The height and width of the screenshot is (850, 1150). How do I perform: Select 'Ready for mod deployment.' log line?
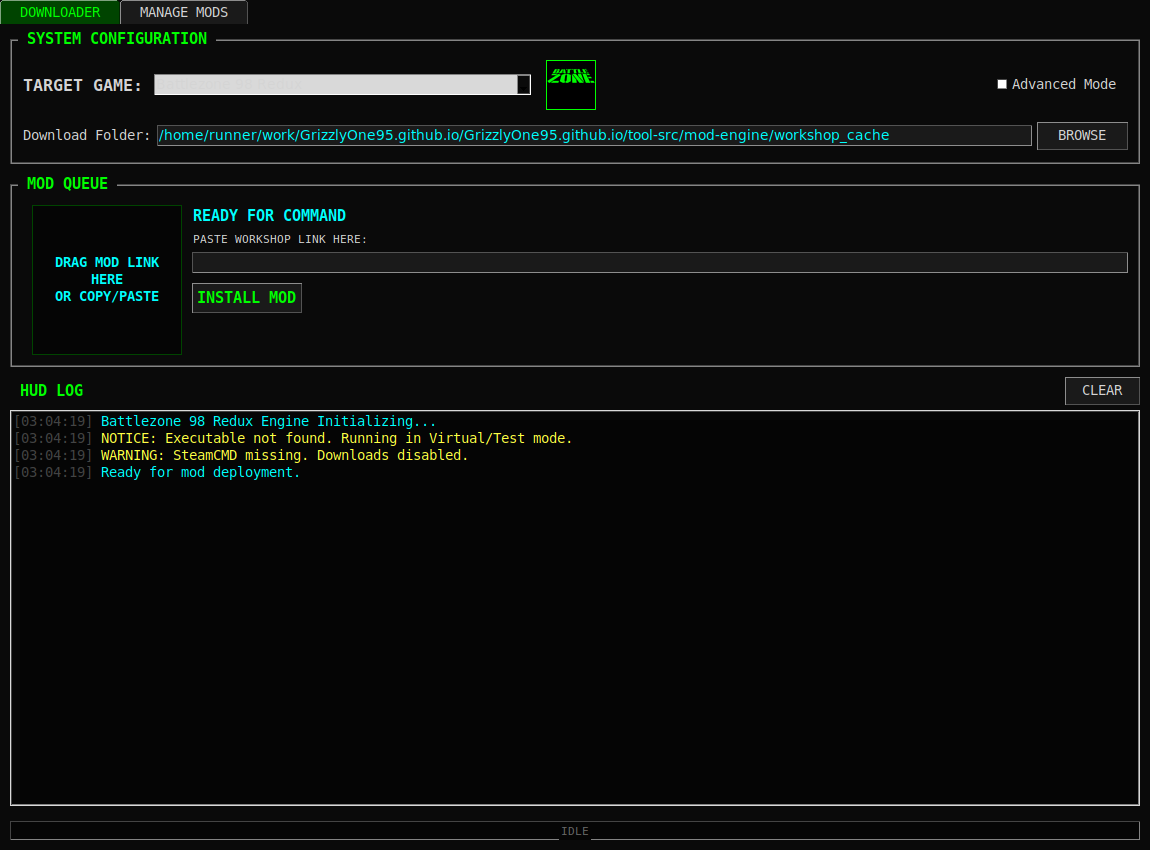200,472
